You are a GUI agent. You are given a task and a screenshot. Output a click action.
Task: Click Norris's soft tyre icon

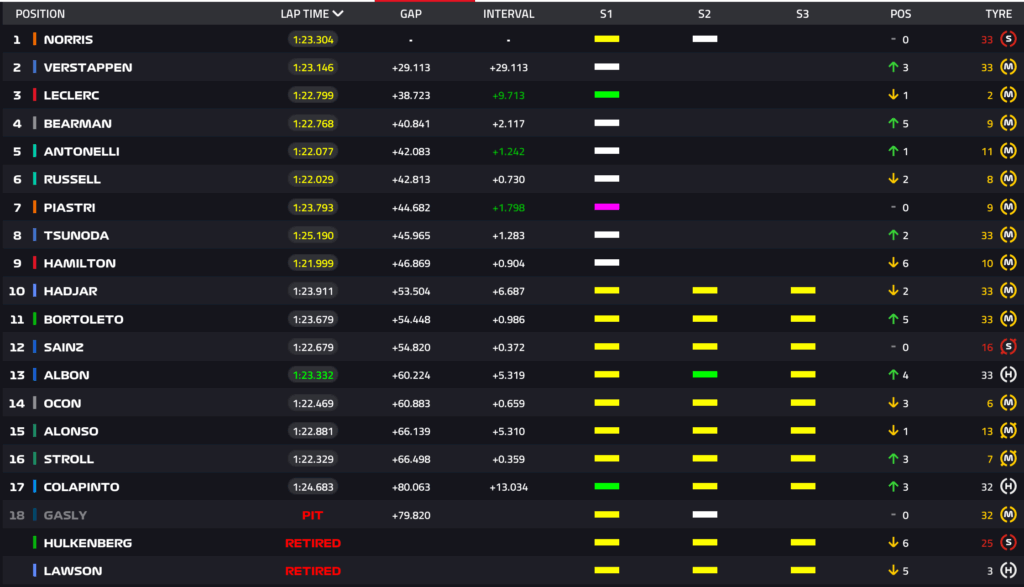coord(1008,40)
